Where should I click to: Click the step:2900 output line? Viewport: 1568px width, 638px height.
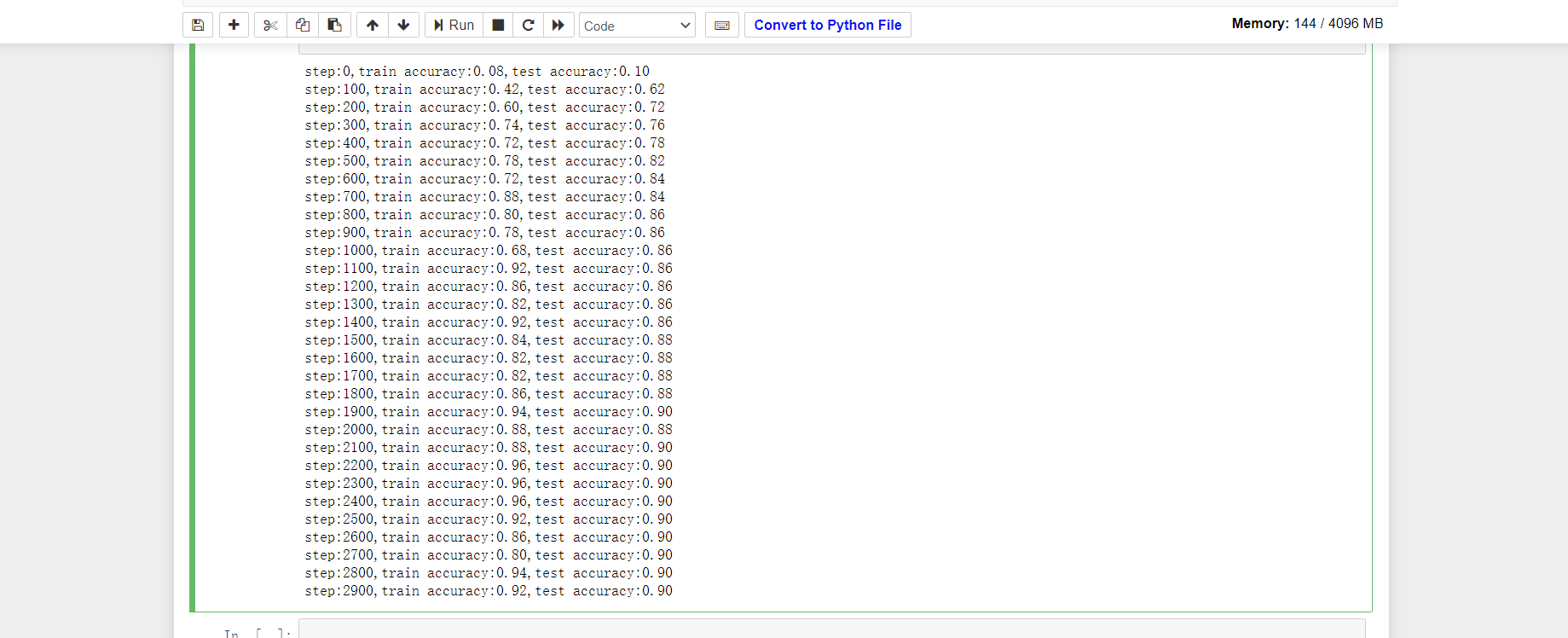[489, 591]
